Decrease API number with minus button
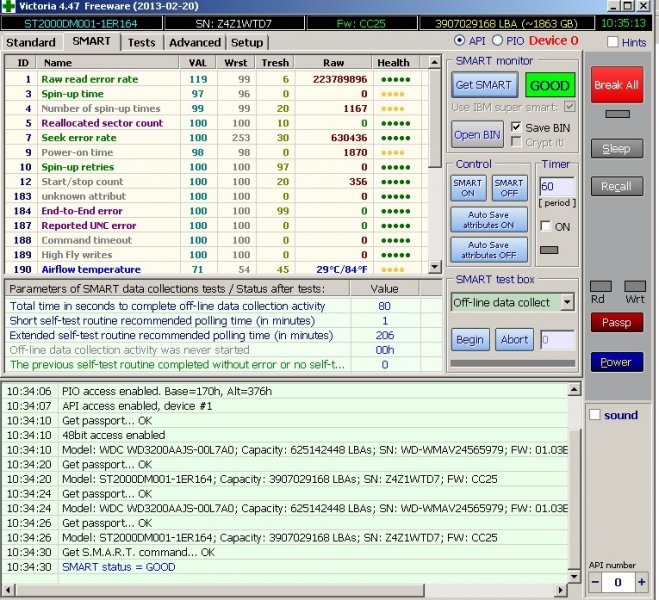The image size is (659, 600). click(595, 582)
